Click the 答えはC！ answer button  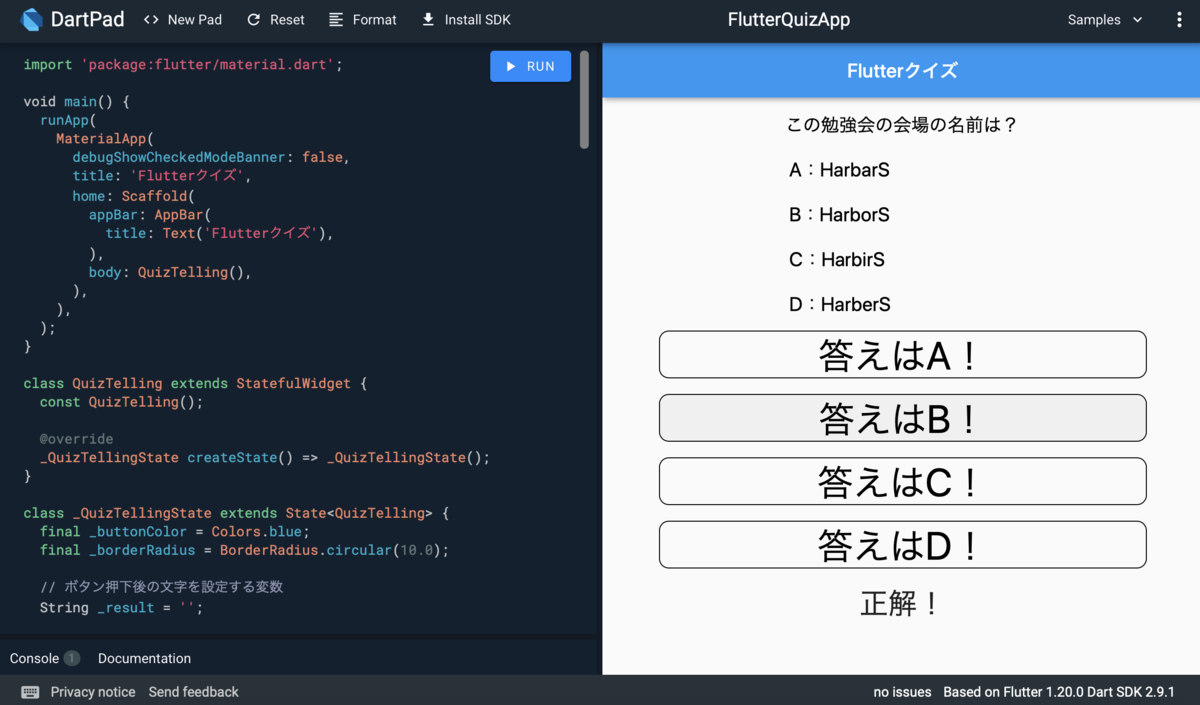902,481
